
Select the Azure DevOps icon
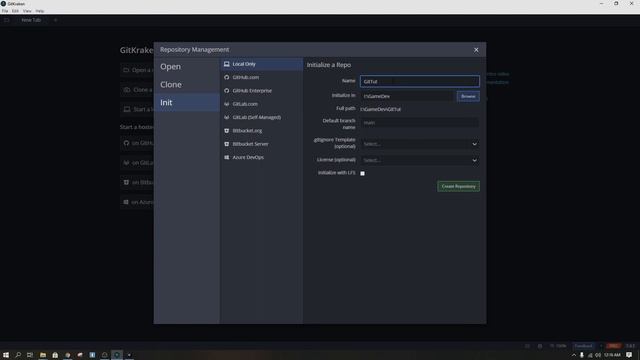227,157
